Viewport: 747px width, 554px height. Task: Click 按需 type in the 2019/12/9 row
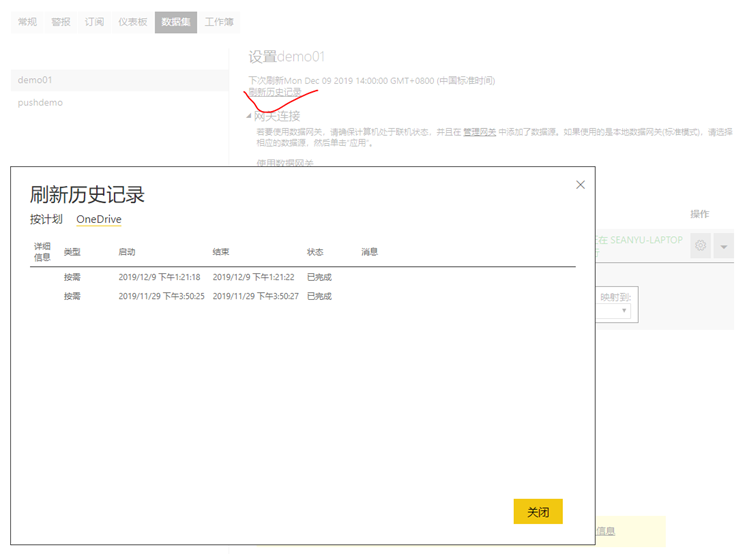point(72,277)
